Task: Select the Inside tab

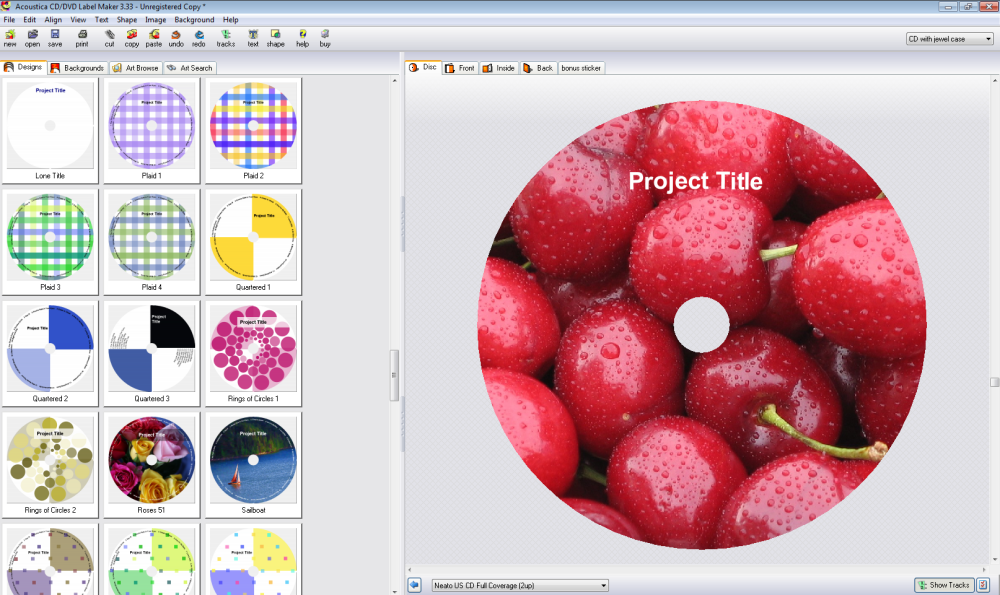Action: coord(499,68)
